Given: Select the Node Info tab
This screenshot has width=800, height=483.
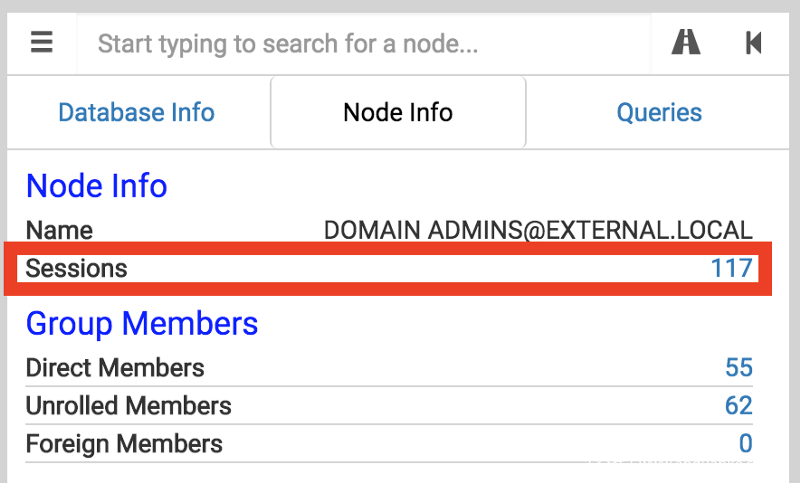Looking at the screenshot, I should coord(398,112).
